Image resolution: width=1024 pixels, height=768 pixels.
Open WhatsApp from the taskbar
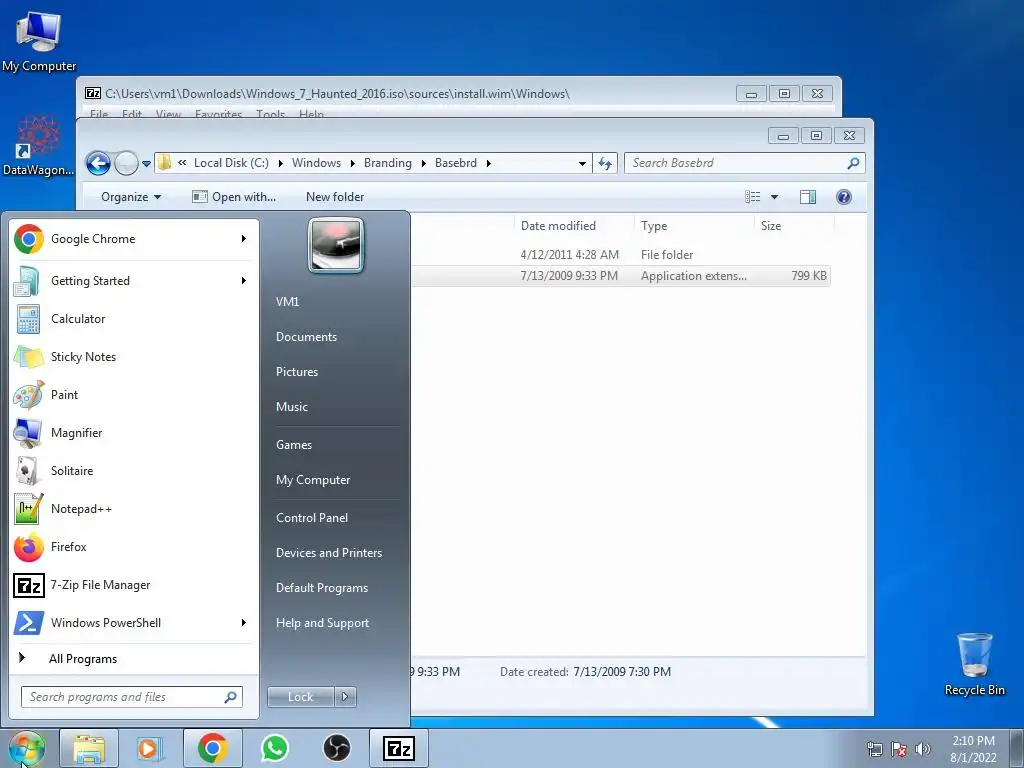tap(275, 748)
